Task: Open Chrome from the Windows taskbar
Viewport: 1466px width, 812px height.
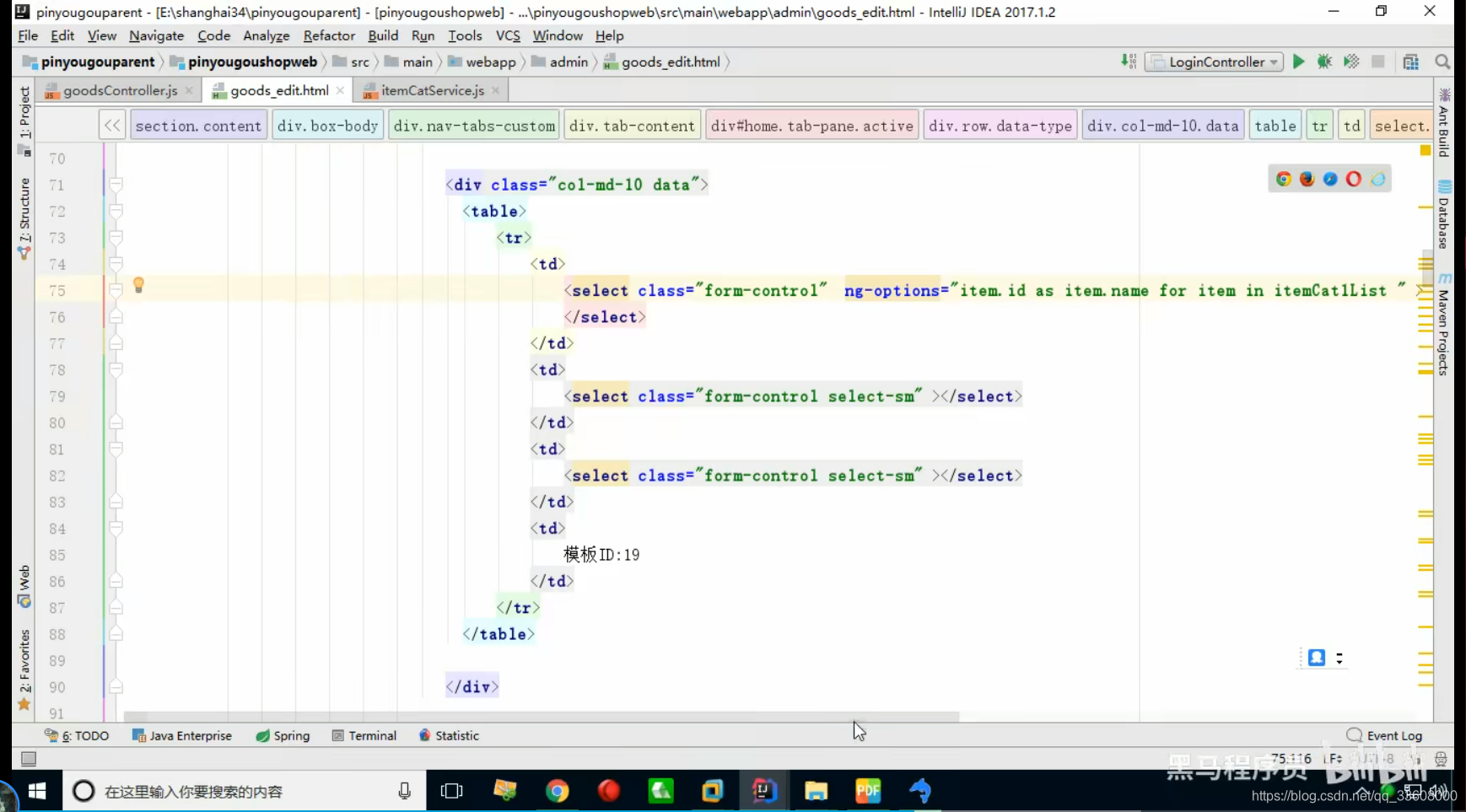Action: pyautogui.click(x=557, y=791)
